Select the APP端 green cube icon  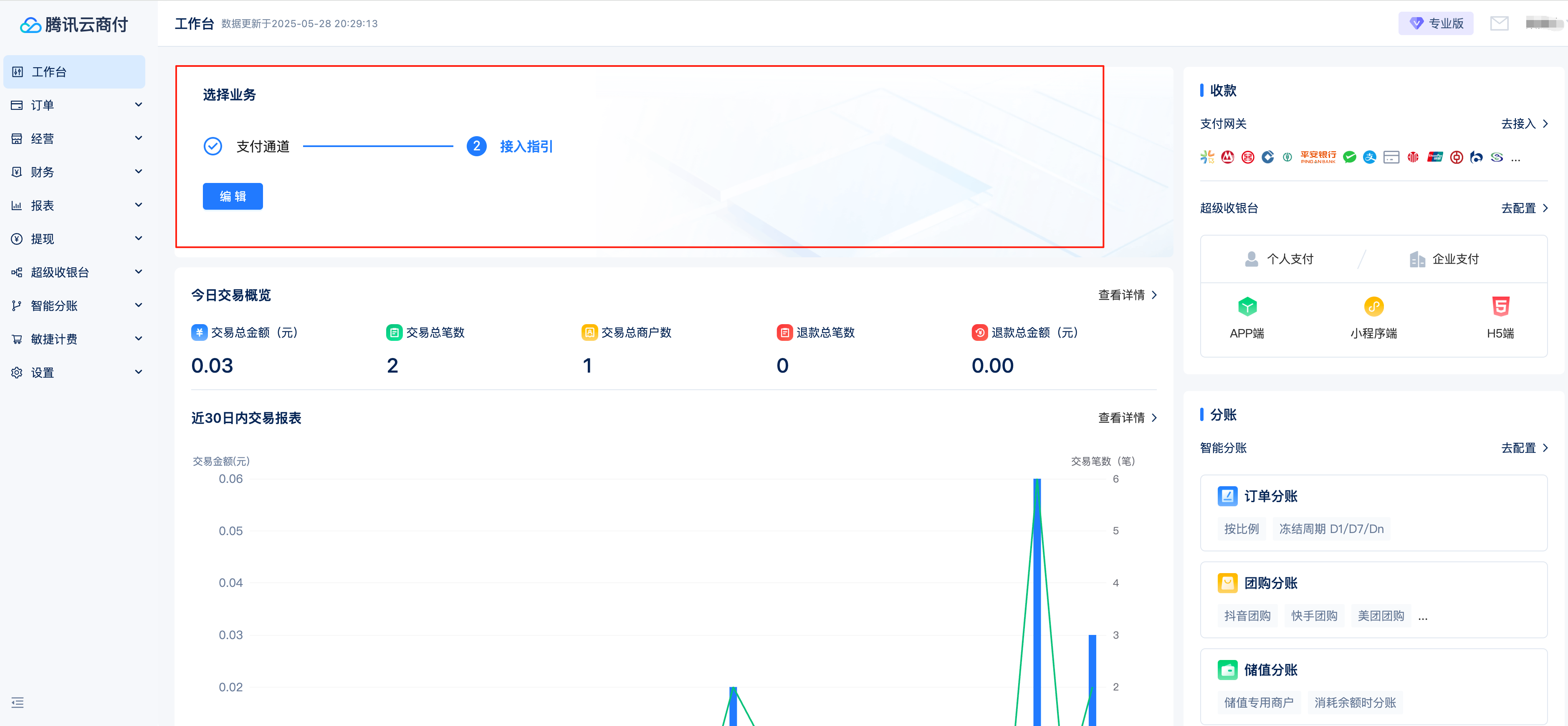tap(1247, 306)
